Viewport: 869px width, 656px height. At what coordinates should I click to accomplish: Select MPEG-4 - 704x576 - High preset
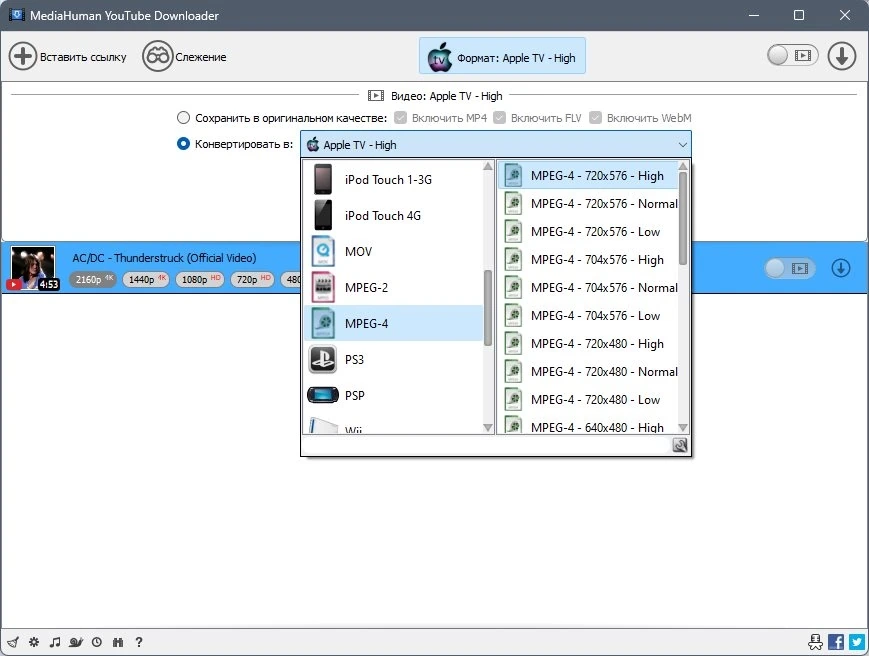pos(588,259)
